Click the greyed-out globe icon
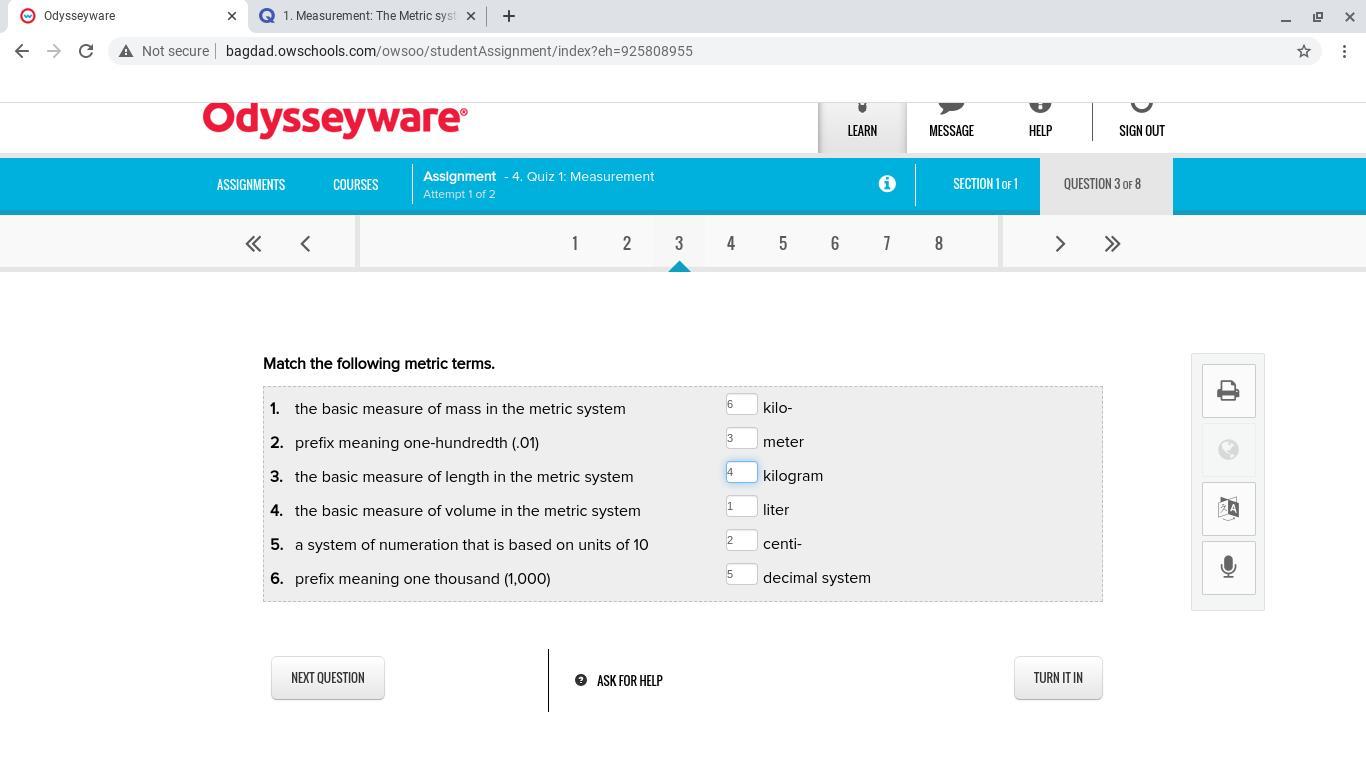The image size is (1366, 768). pos(1228,450)
